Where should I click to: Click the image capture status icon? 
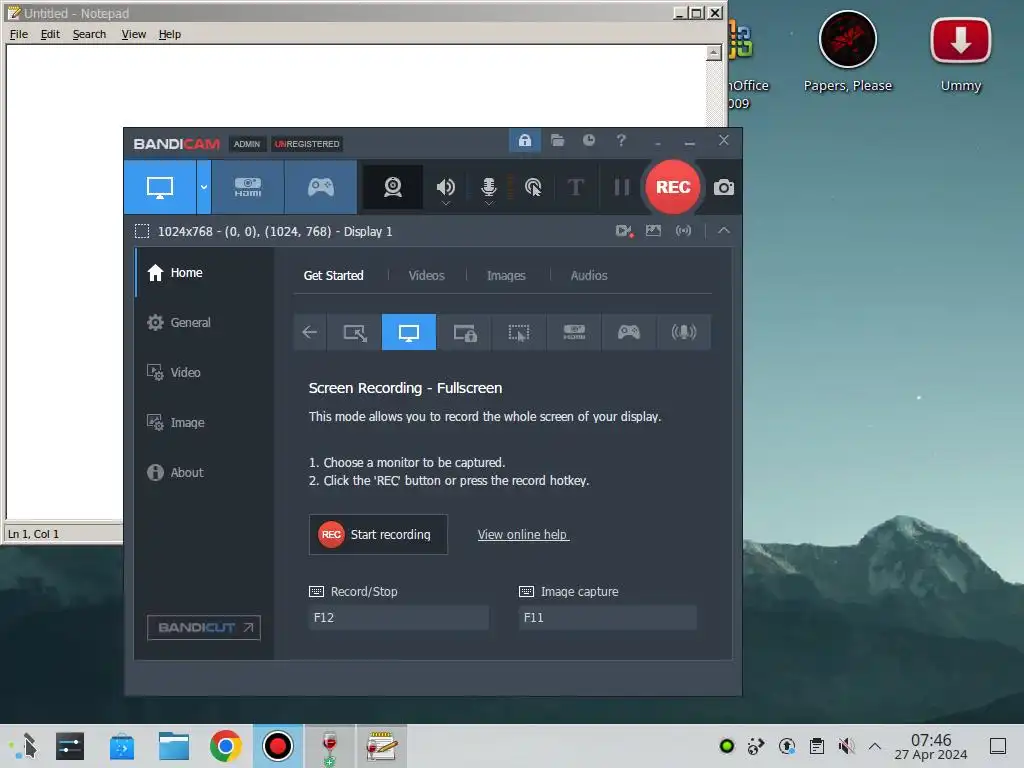653,231
